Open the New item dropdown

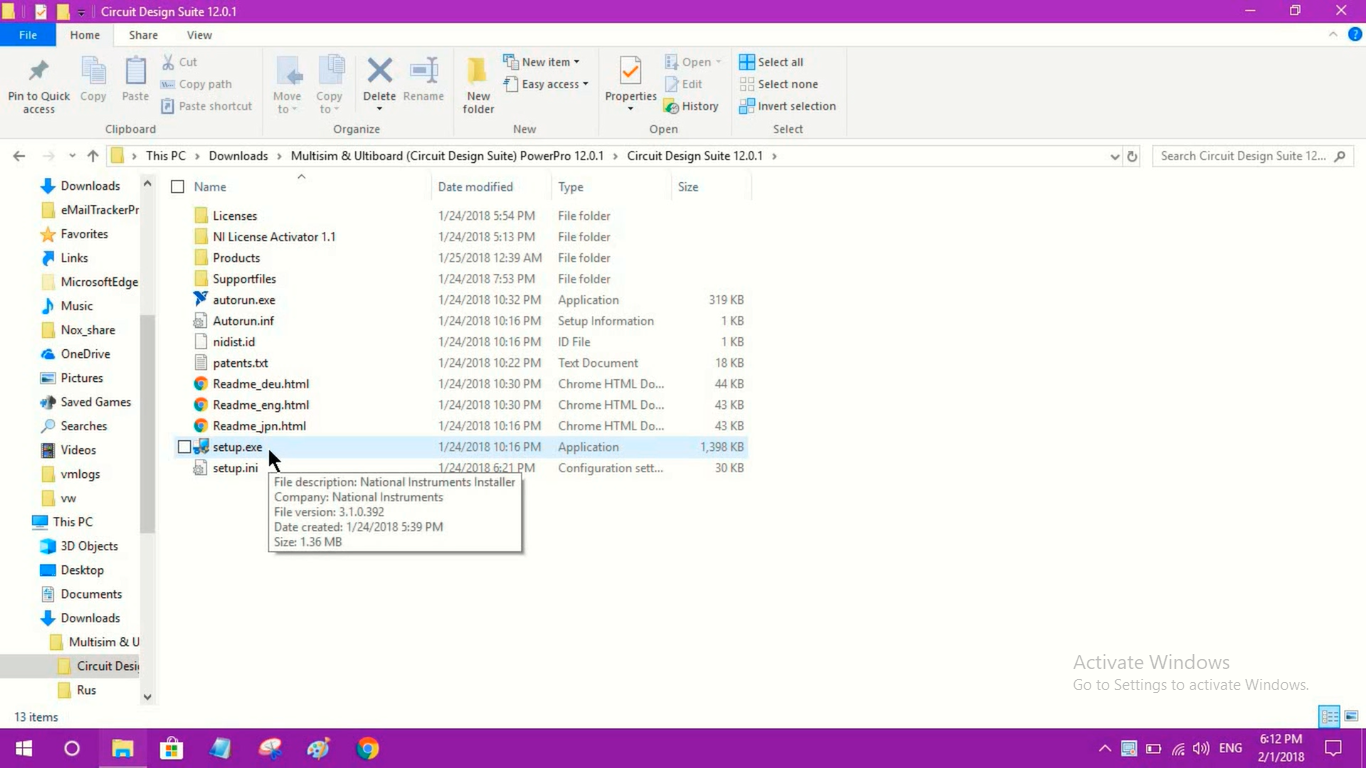543,61
